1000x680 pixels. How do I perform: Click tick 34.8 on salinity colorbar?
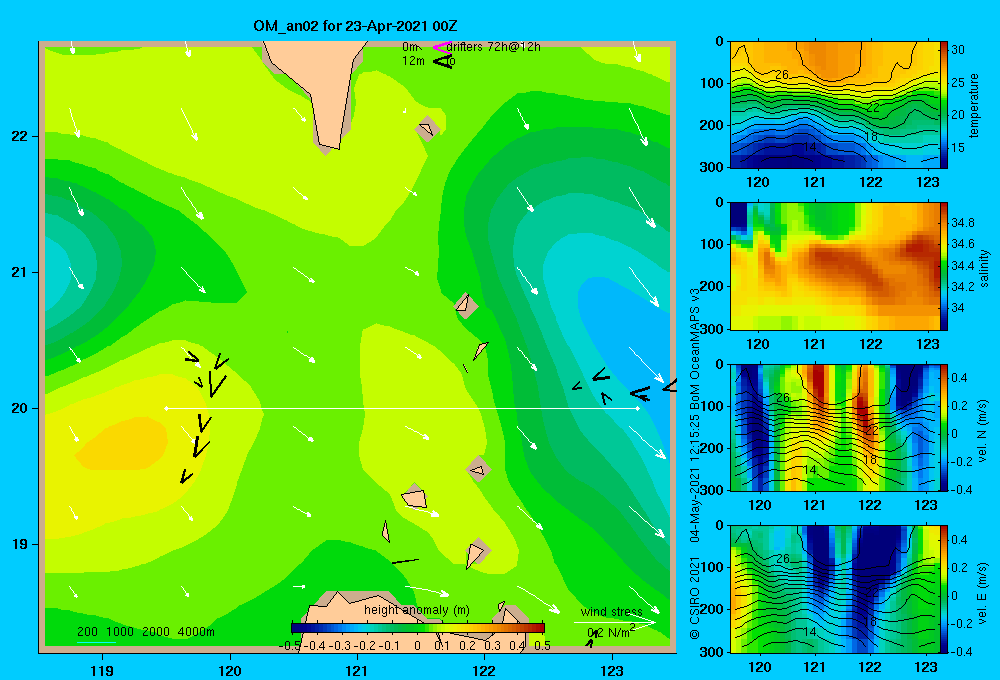[963, 223]
